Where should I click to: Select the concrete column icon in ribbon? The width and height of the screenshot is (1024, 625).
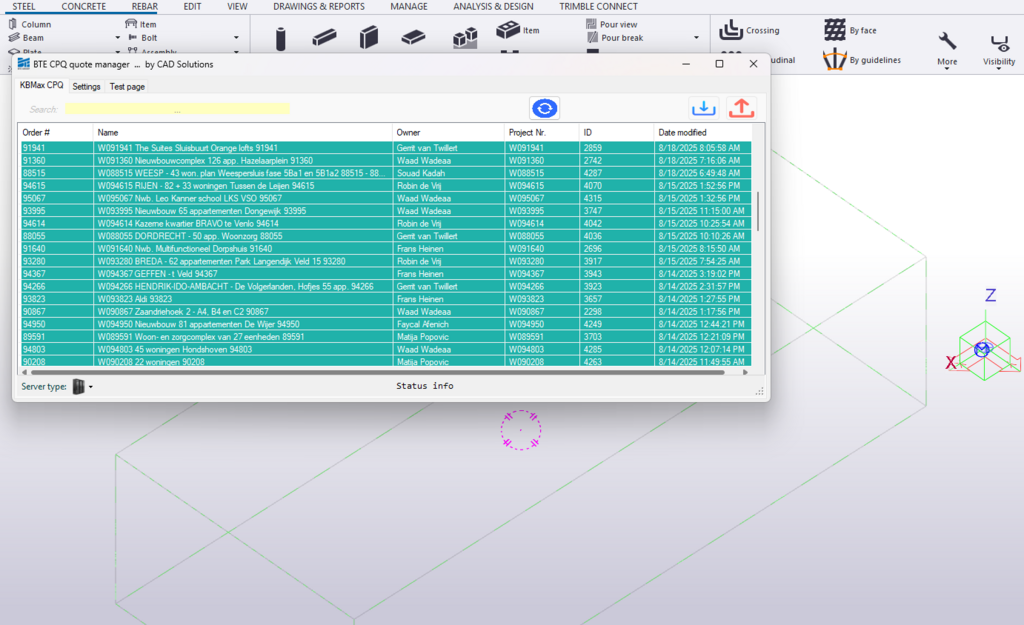point(281,38)
